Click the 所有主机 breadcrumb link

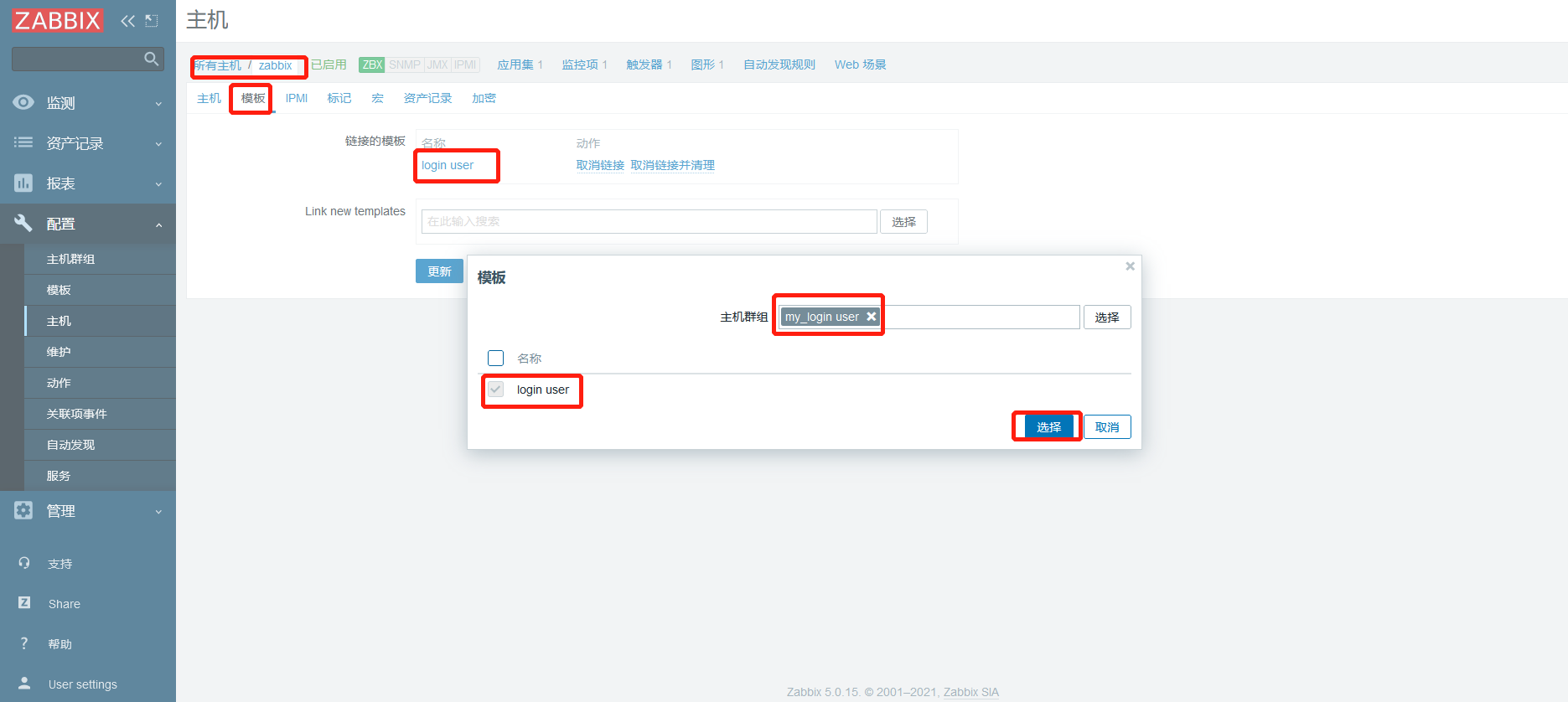pyautogui.click(x=218, y=65)
